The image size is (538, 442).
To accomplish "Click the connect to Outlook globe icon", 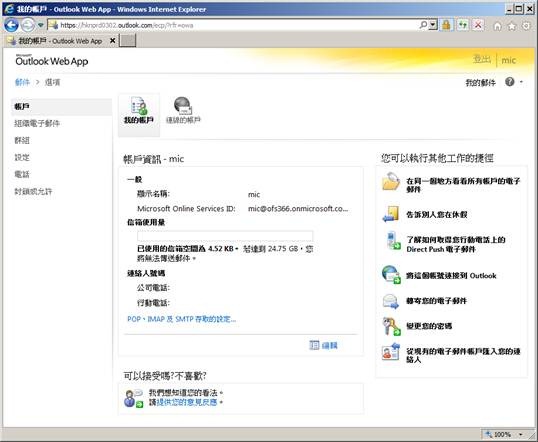I will point(391,274).
